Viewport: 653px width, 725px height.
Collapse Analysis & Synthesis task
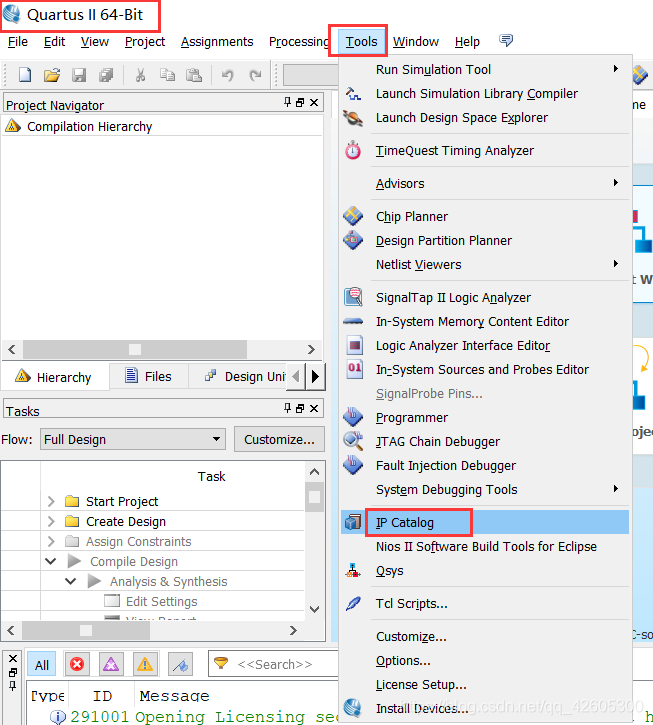[71, 581]
